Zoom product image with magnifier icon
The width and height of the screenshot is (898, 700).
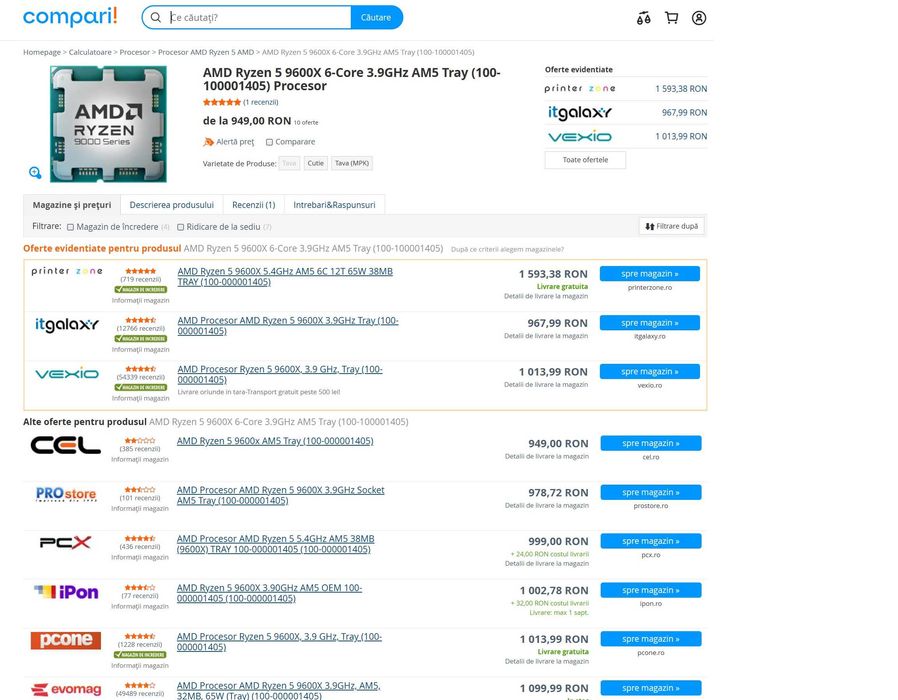[x=35, y=172]
